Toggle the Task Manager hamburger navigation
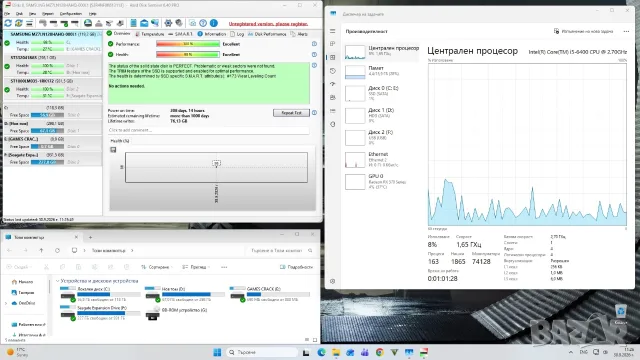 [x=333, y=31]
